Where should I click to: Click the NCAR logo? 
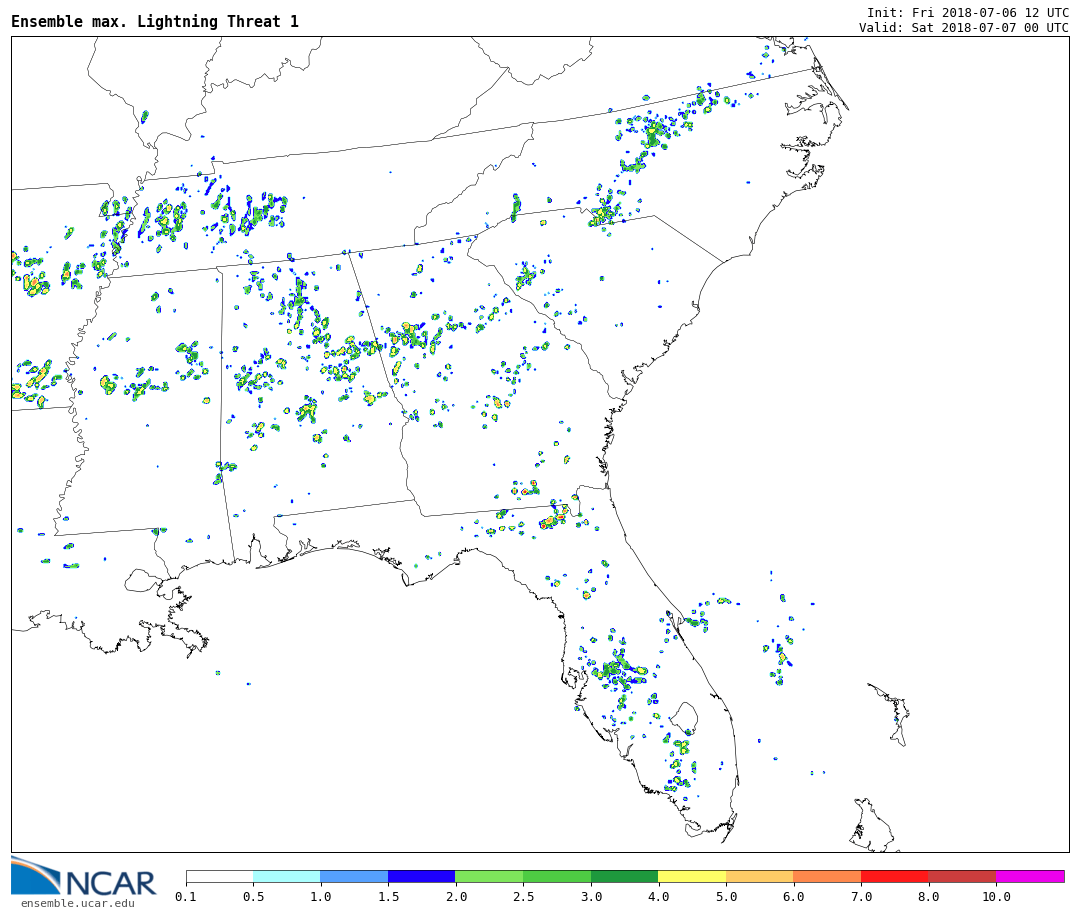point(84,877)
